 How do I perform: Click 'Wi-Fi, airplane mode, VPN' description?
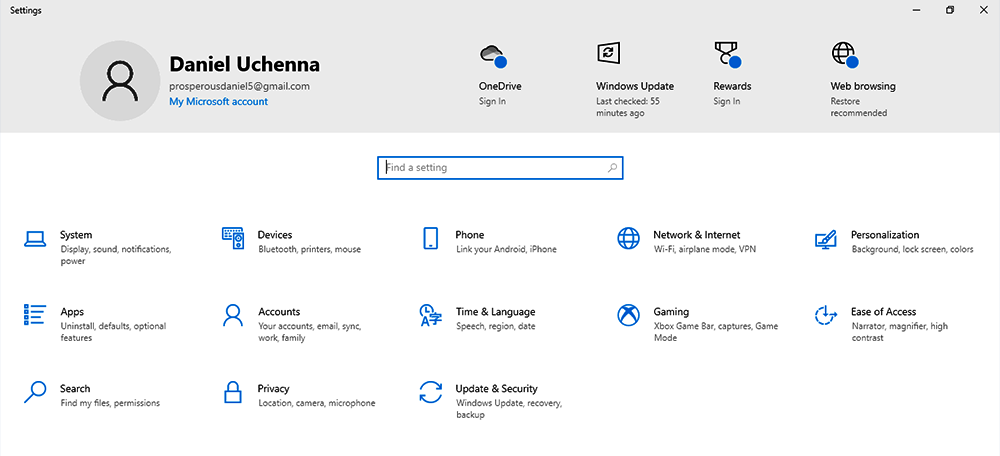[705, 249]
